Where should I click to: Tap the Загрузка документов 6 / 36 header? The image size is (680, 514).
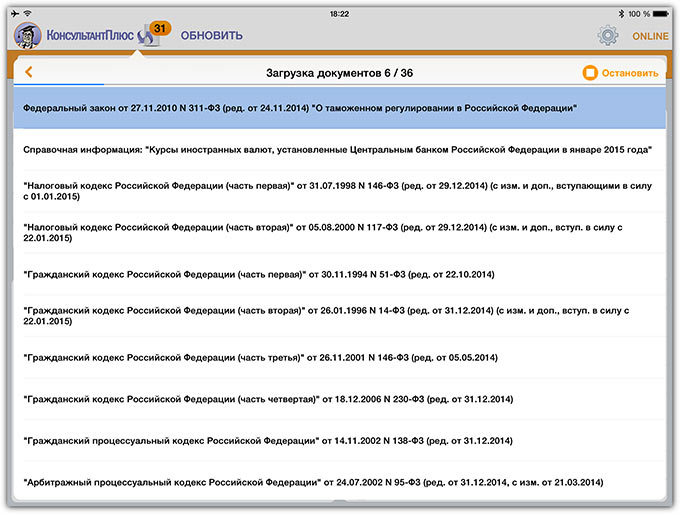(340, 73)
